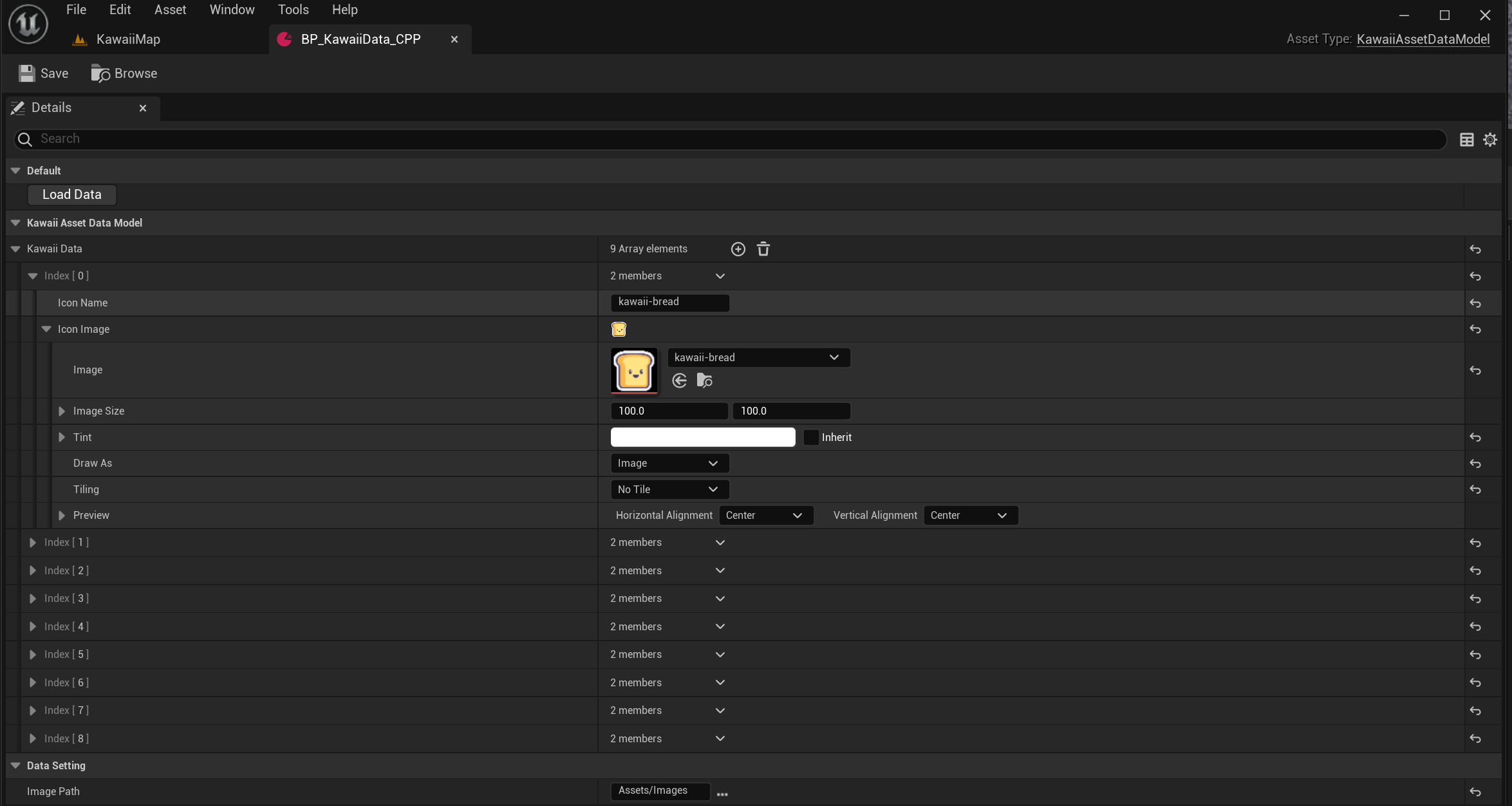Expand the Image Size property
Viewport: 1512px width, 806px height.
coord(62,411)
